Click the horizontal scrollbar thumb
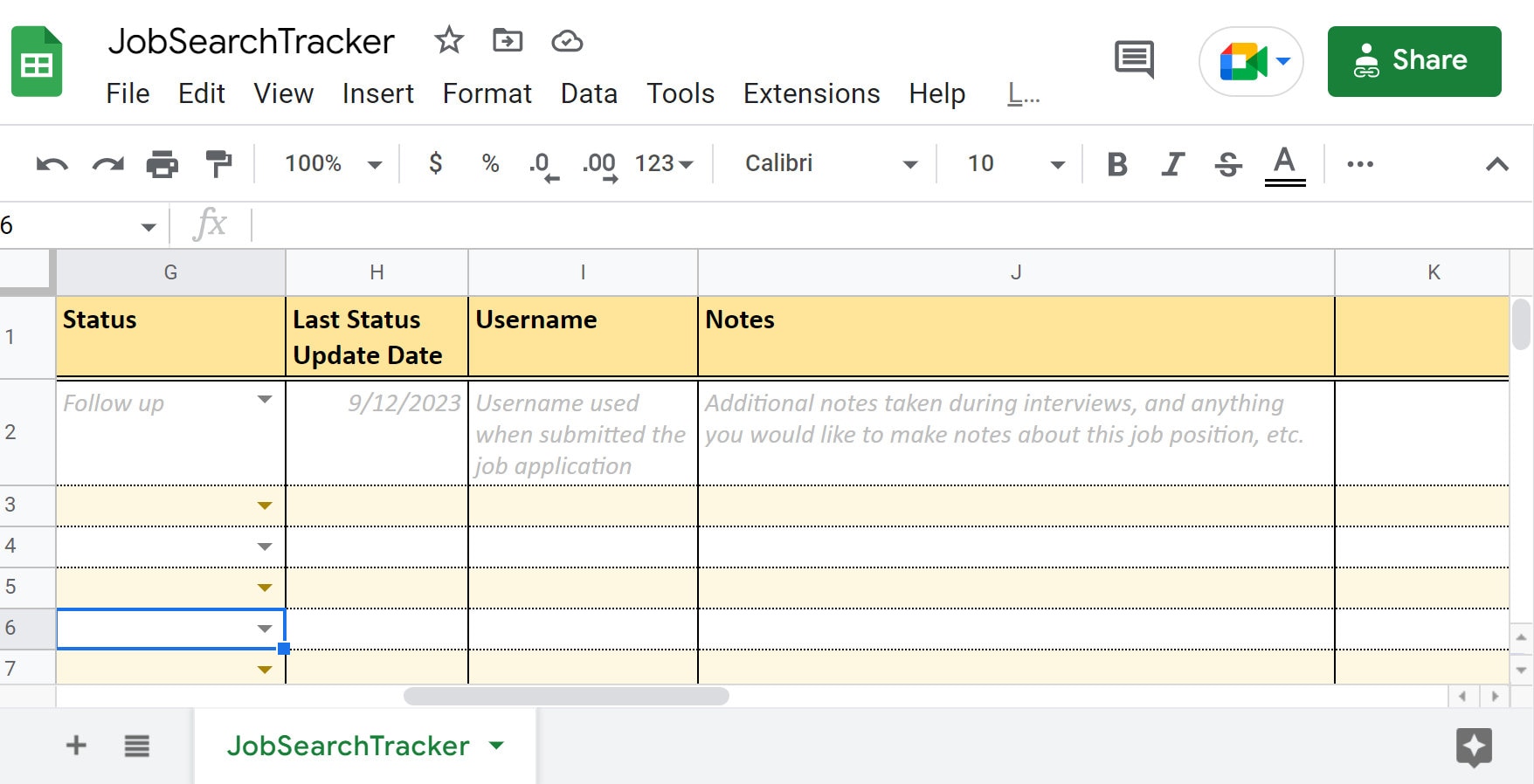This screenshot has height=784, width=1534. click(x=566, y=696)
